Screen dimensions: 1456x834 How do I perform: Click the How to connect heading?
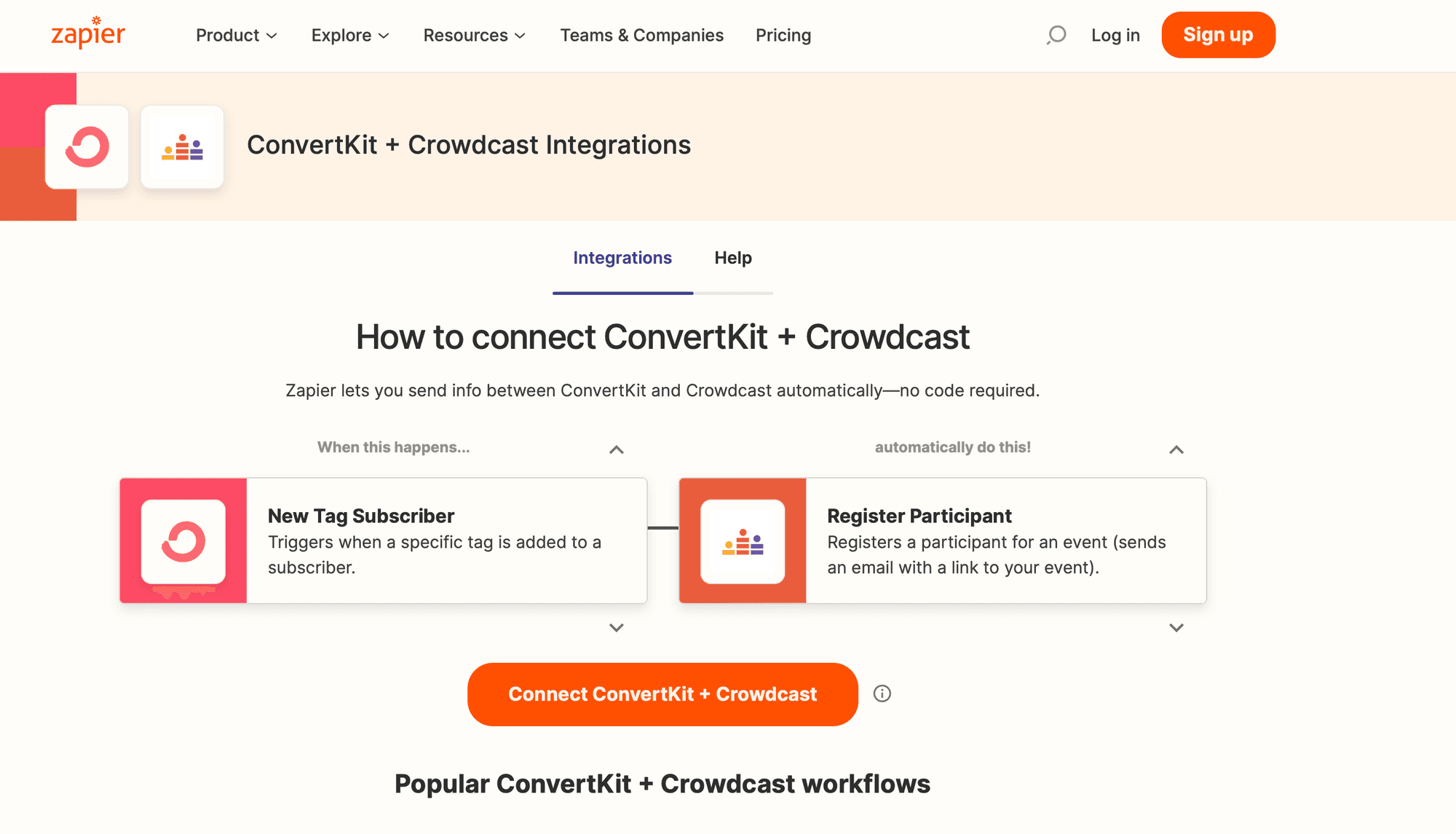[x=662, y=337]
